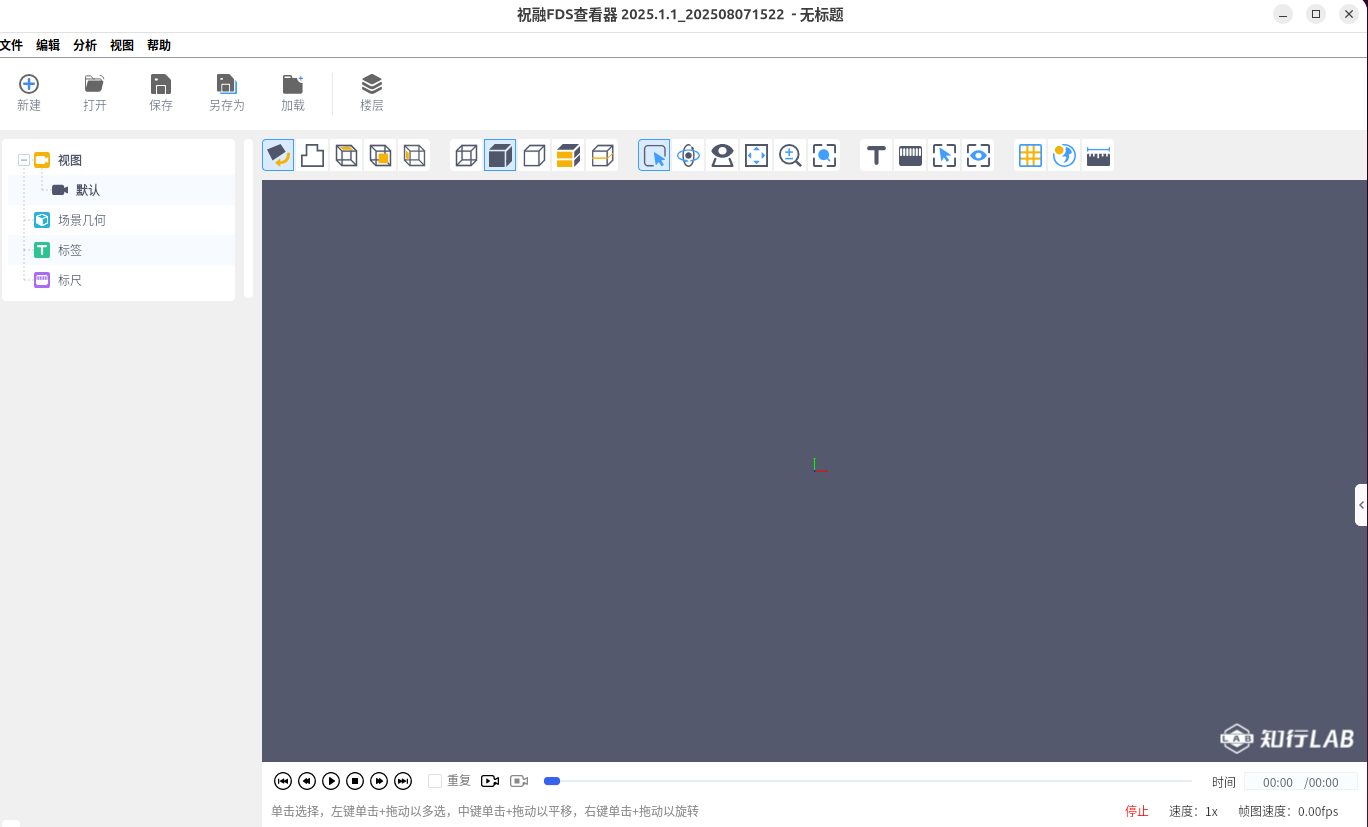The height and width of the screenshot is (827, 1368).
Task: Click the 新建 (New) toolbar icon
Action: pyautogui.click(x=29, y=92)
